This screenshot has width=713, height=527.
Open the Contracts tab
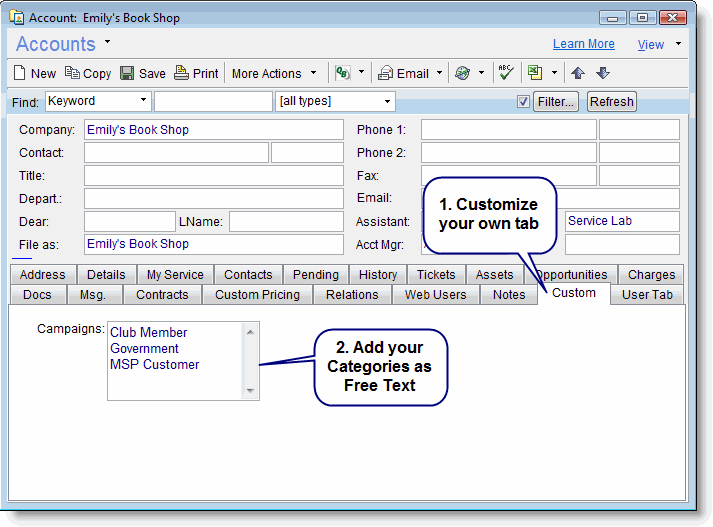(x=162, y=295)
